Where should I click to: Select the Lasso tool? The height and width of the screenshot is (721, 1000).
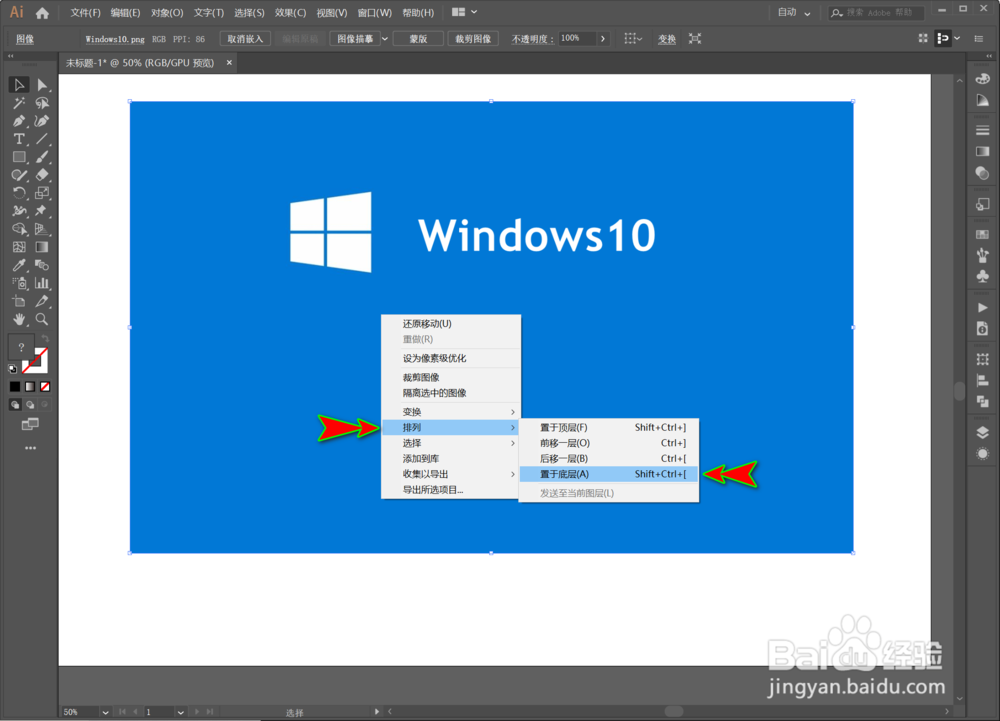[42, 103]
